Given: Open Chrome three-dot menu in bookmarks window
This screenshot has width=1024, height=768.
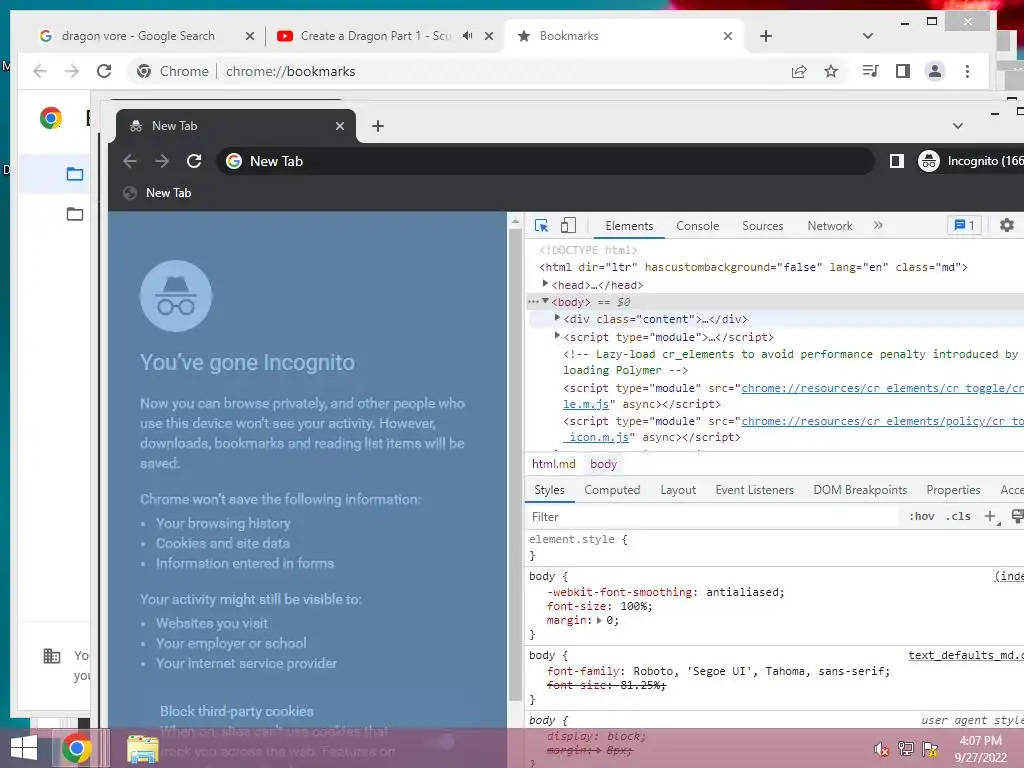Looking at the screenshot, I should click(x=967, y=71).
